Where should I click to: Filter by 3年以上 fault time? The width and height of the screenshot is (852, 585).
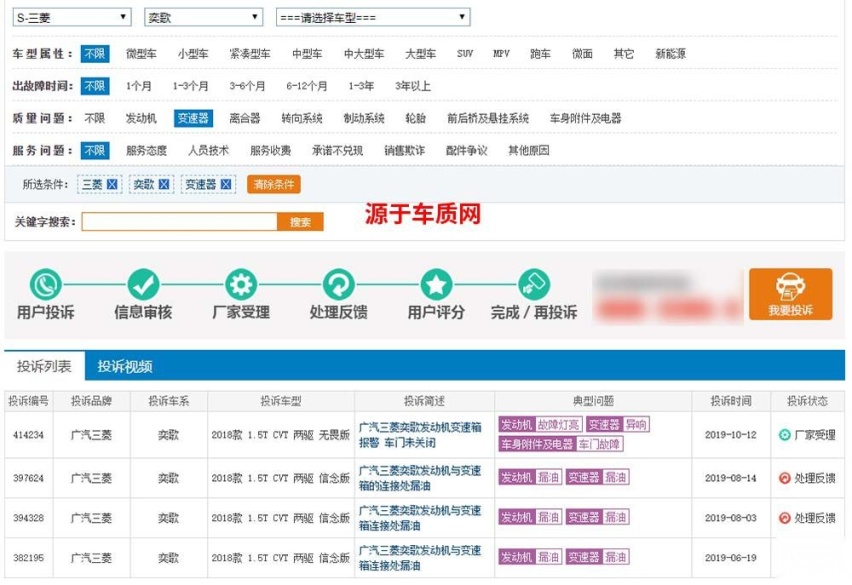pos(412,86)
